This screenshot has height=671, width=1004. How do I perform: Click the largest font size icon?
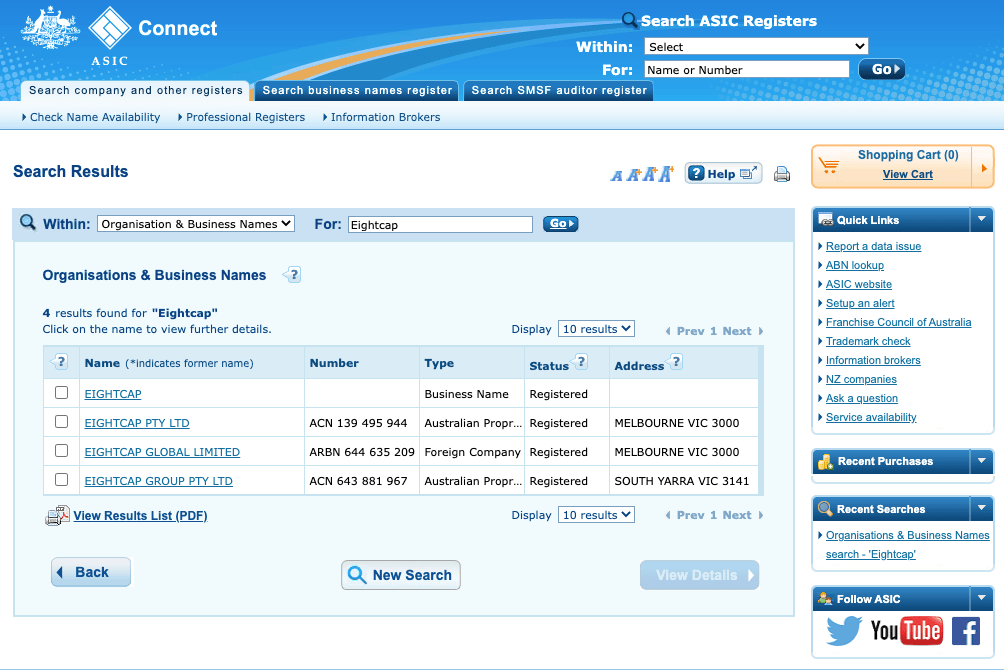pyautogui.click(x=665, y=173)
